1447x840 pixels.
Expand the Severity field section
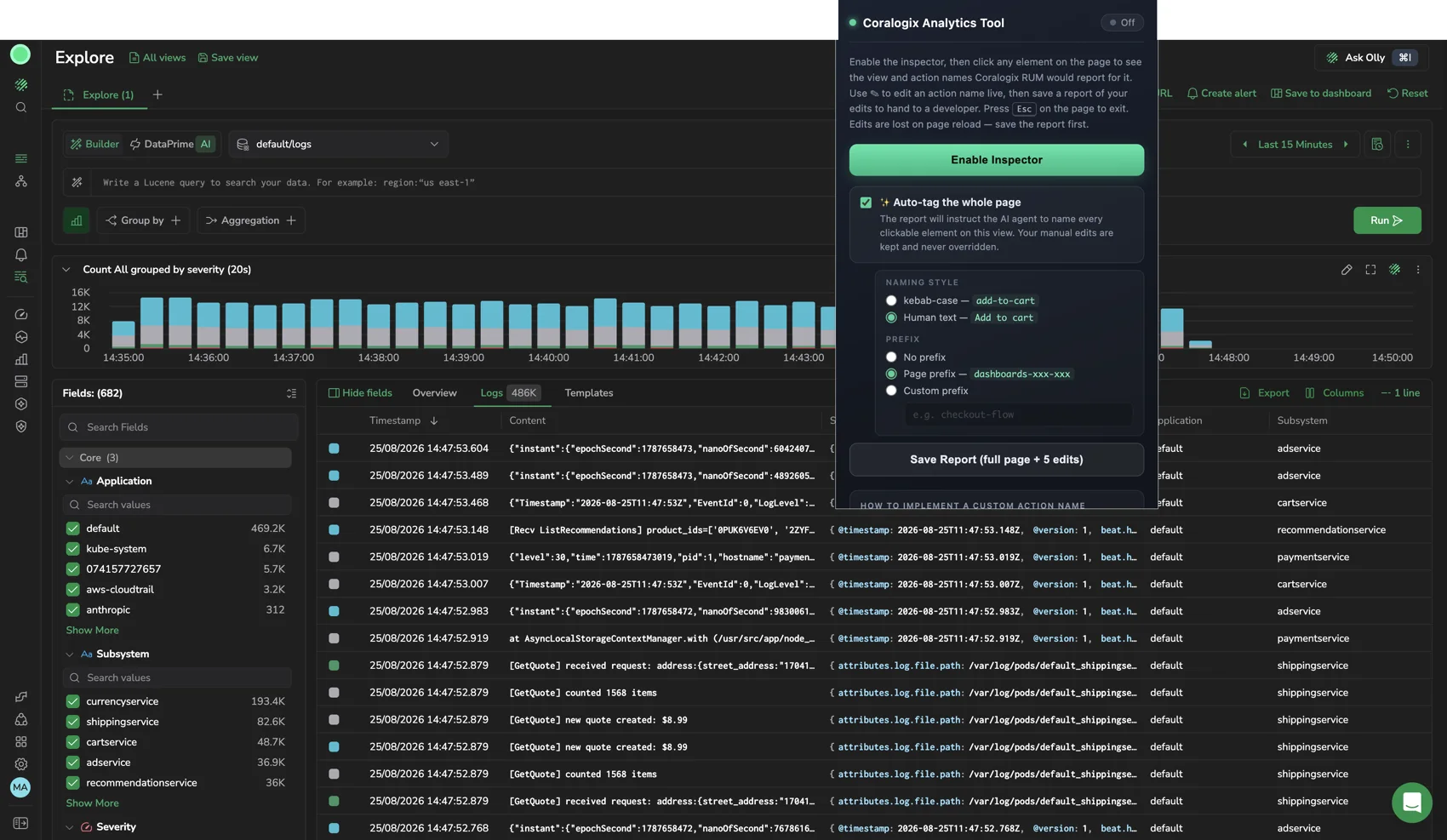point(69,827)
